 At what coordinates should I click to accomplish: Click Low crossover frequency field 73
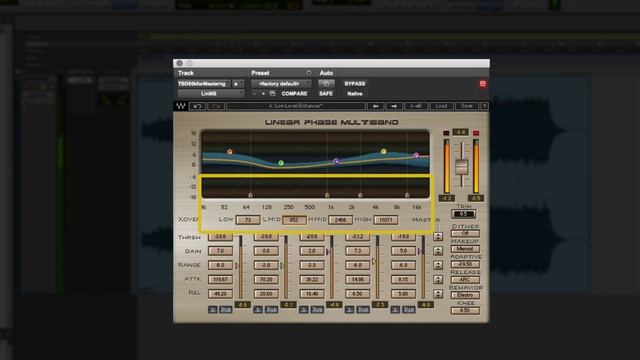[248, 220]
